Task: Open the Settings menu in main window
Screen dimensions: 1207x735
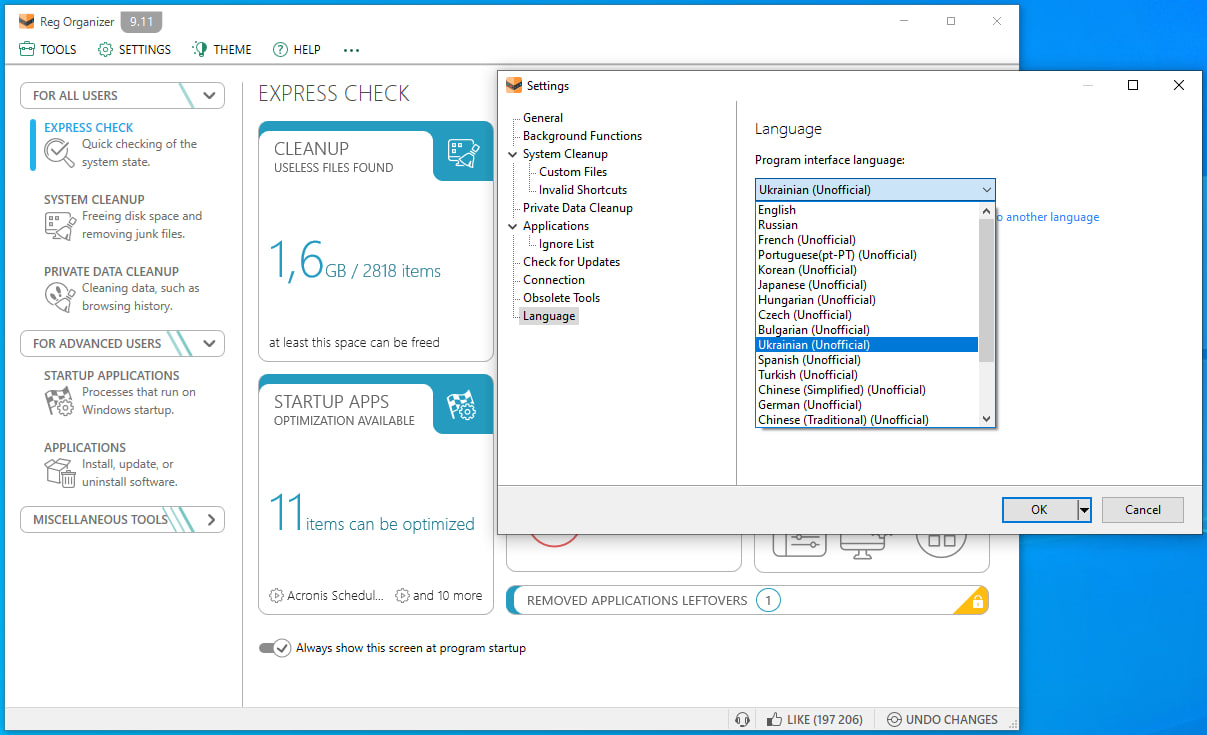Action: pyautogui.click(x=134, y=49)
